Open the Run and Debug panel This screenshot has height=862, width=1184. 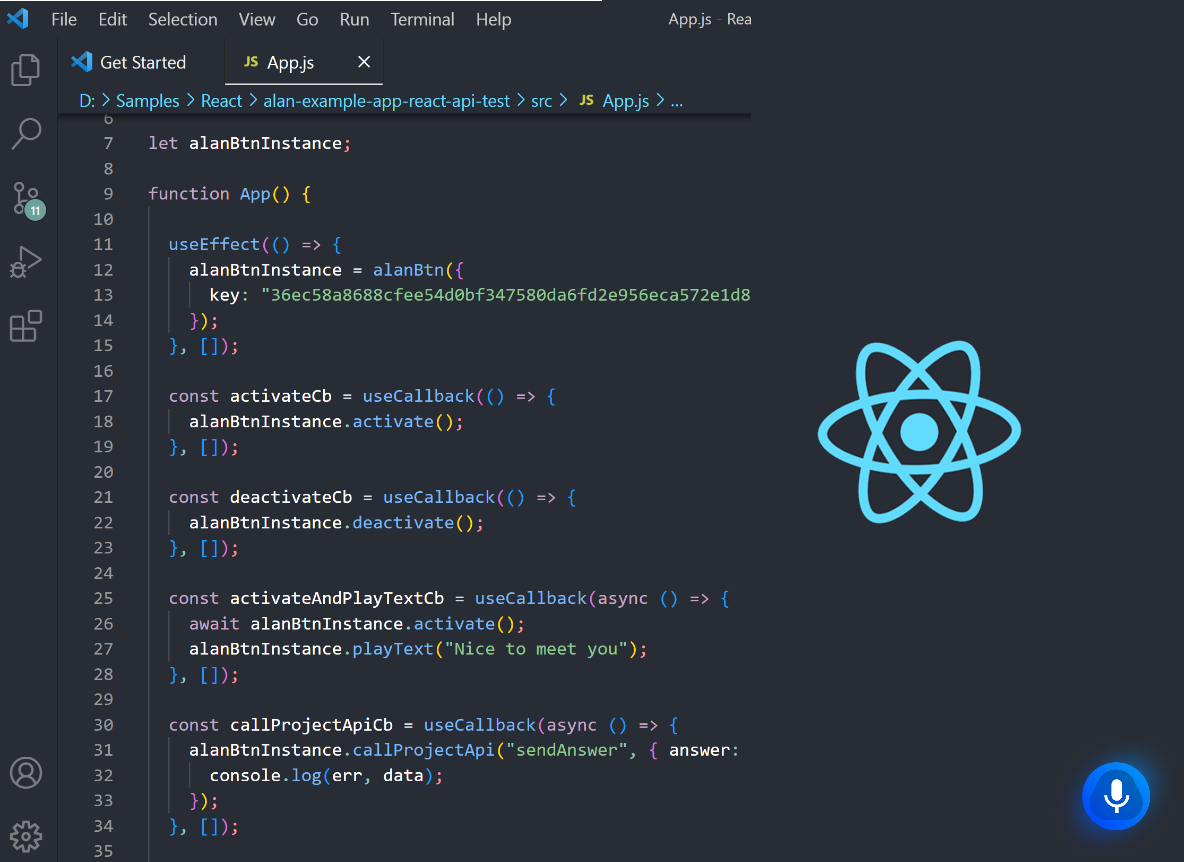click(26, 262)
